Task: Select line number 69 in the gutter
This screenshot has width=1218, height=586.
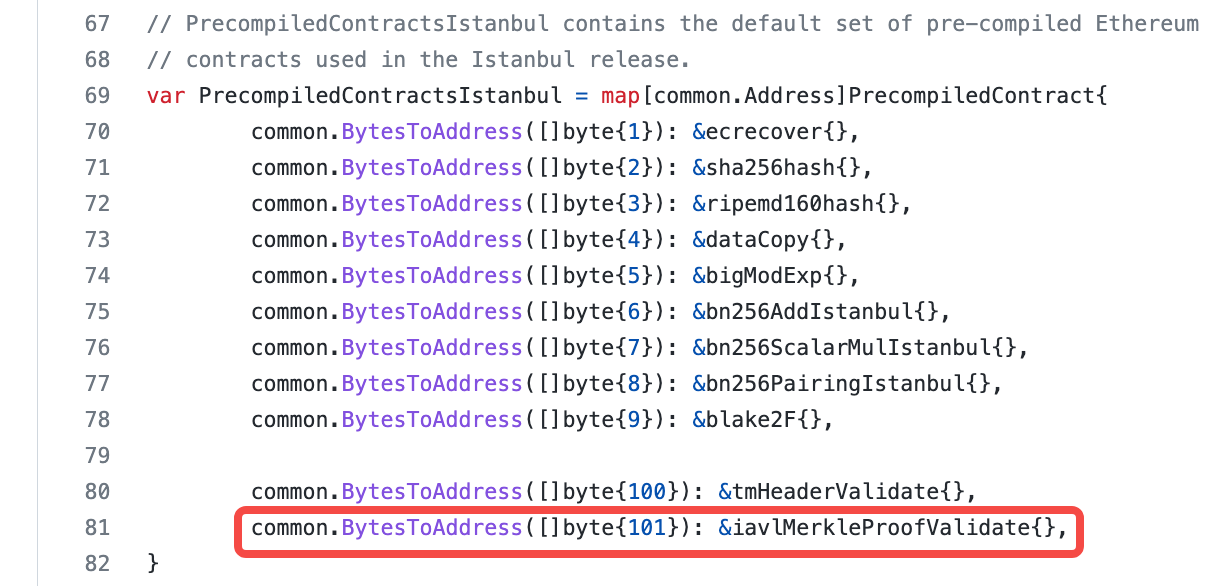Action: (97, 96)
